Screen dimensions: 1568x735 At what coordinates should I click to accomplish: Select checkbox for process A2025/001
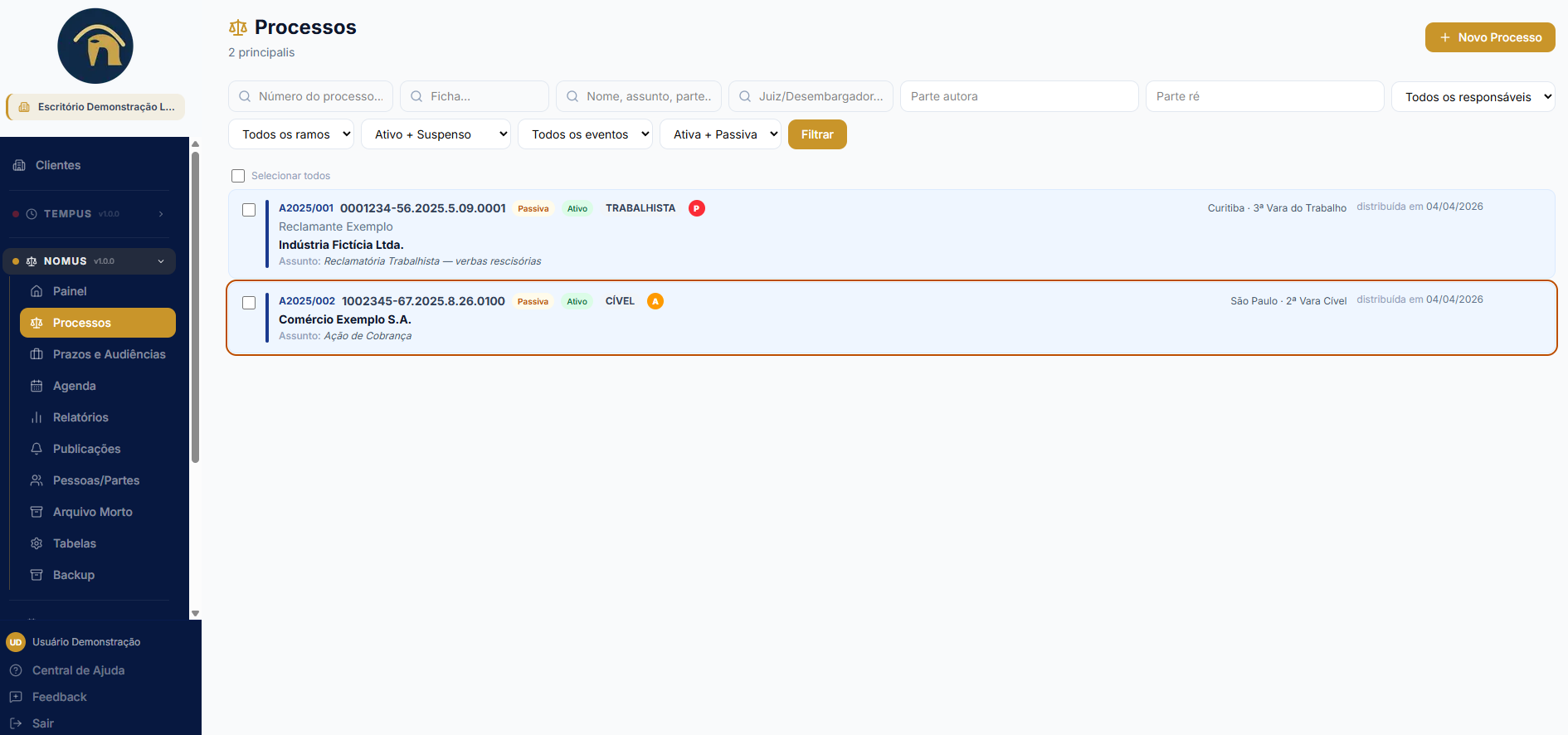(249, 210)
